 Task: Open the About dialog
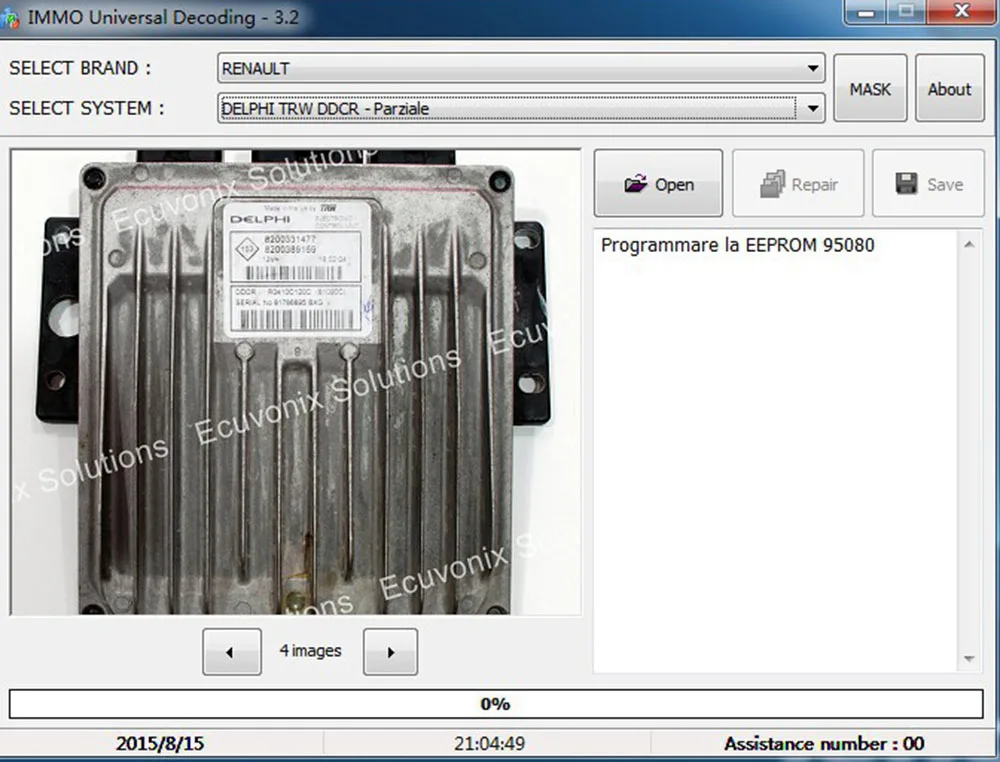click(x=950, y=89)
